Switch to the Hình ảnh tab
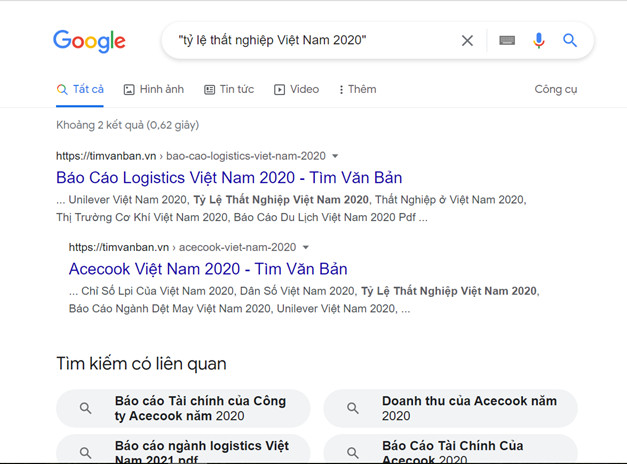627x464 pixels. [154, 89]
